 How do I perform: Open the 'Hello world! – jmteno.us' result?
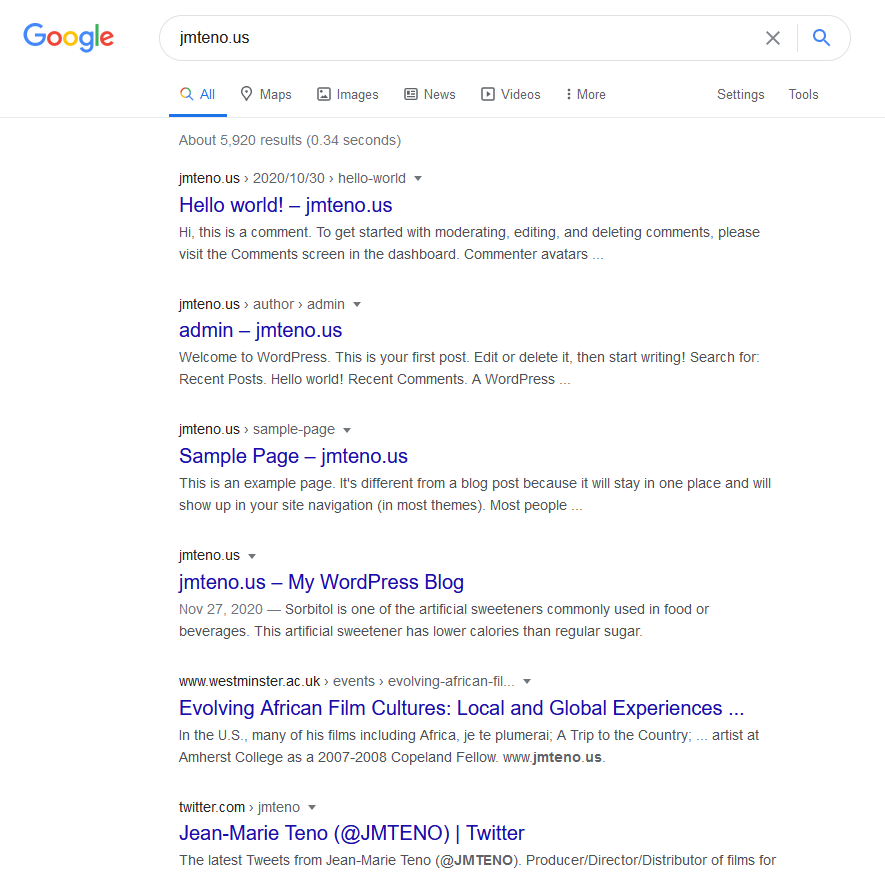(x=286, y=205)
